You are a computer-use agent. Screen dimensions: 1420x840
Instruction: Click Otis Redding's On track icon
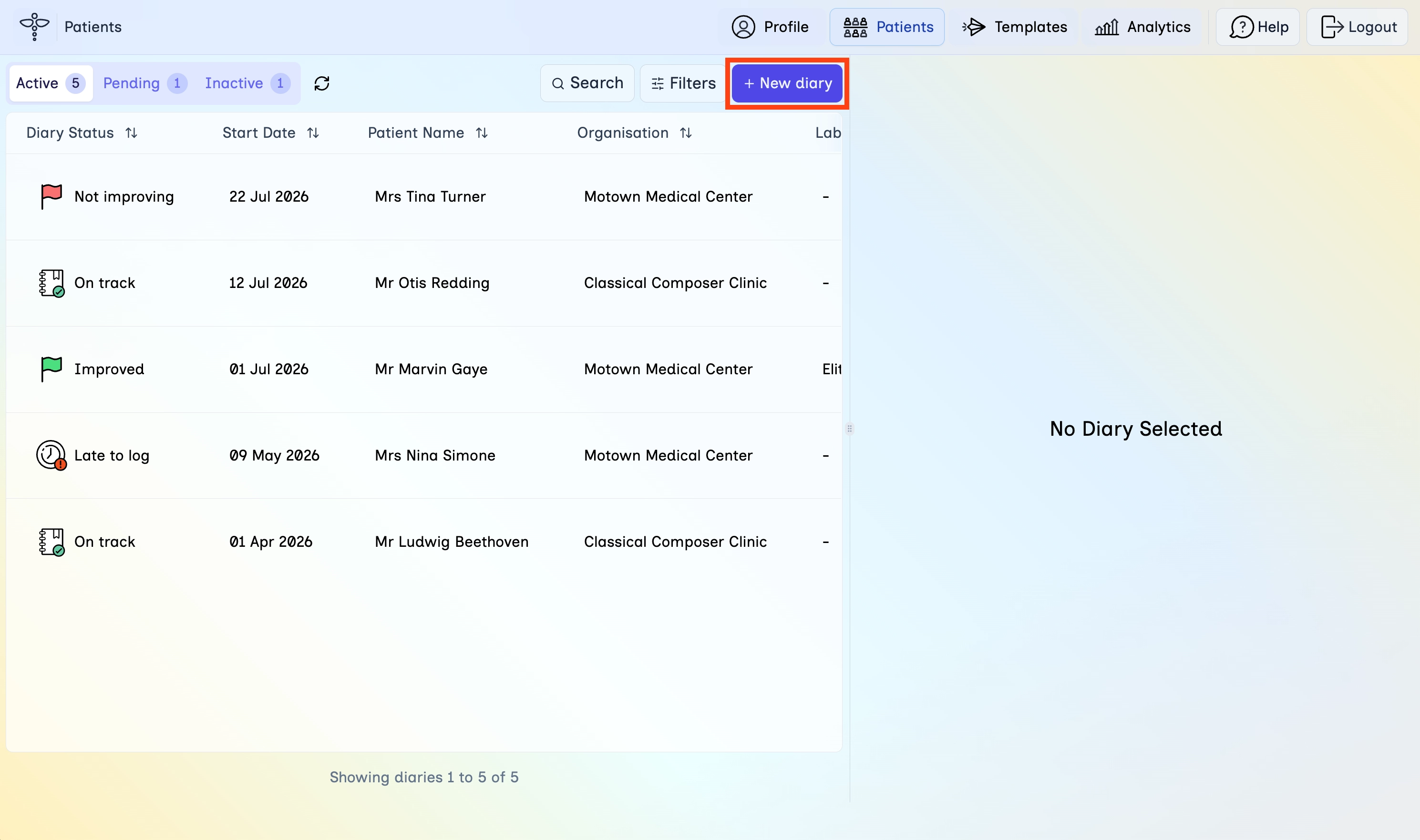point(51,283)
